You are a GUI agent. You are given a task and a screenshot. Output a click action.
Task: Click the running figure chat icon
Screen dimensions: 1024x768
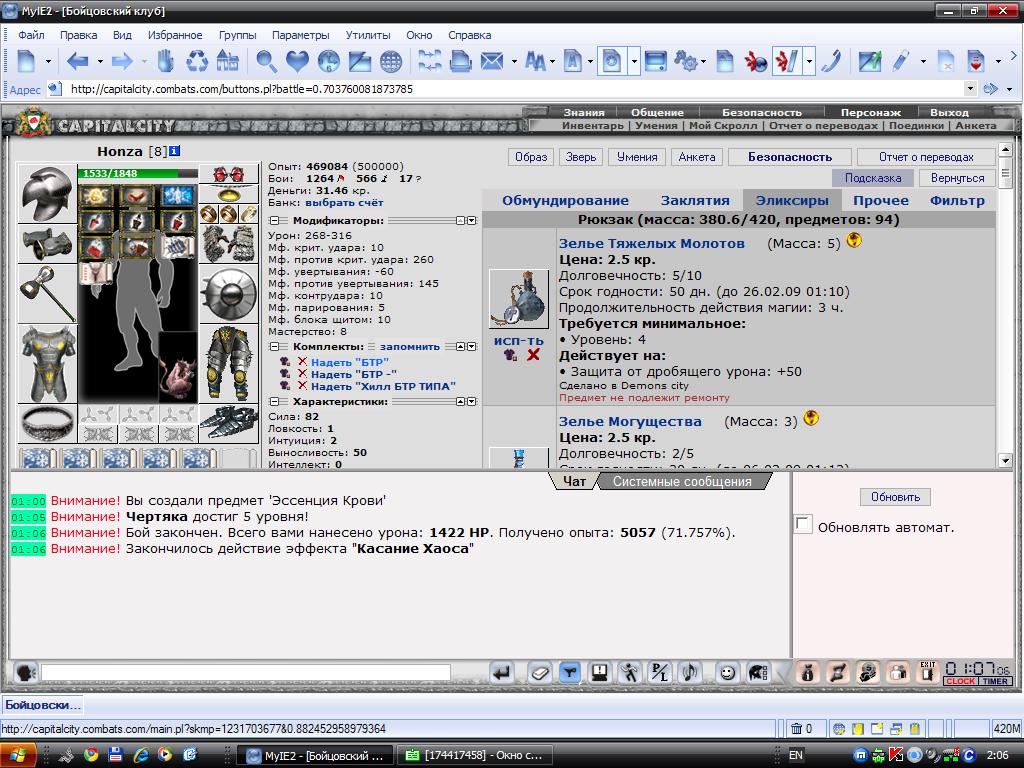click(630, 673)
